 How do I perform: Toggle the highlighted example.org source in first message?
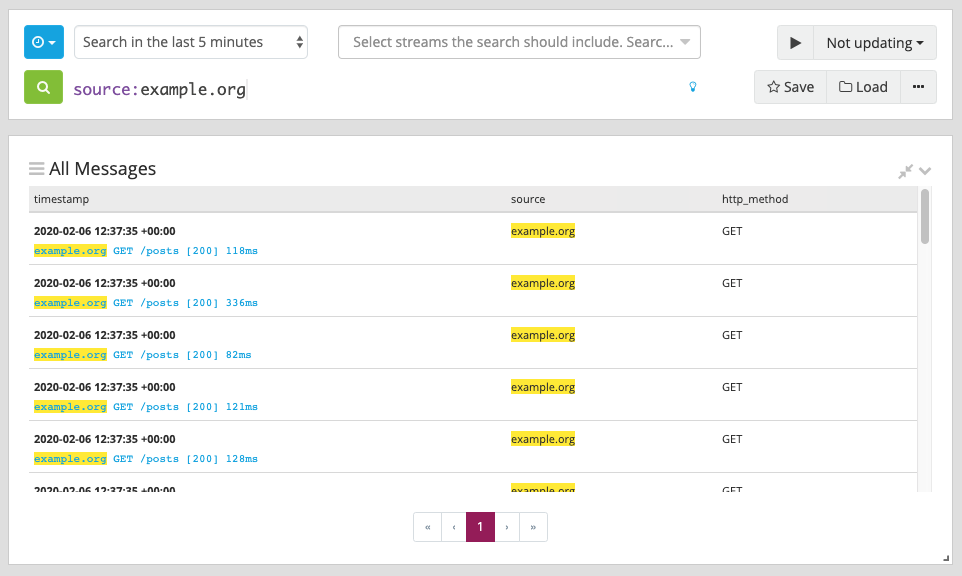pyautogui.click(x=542, y=231)
